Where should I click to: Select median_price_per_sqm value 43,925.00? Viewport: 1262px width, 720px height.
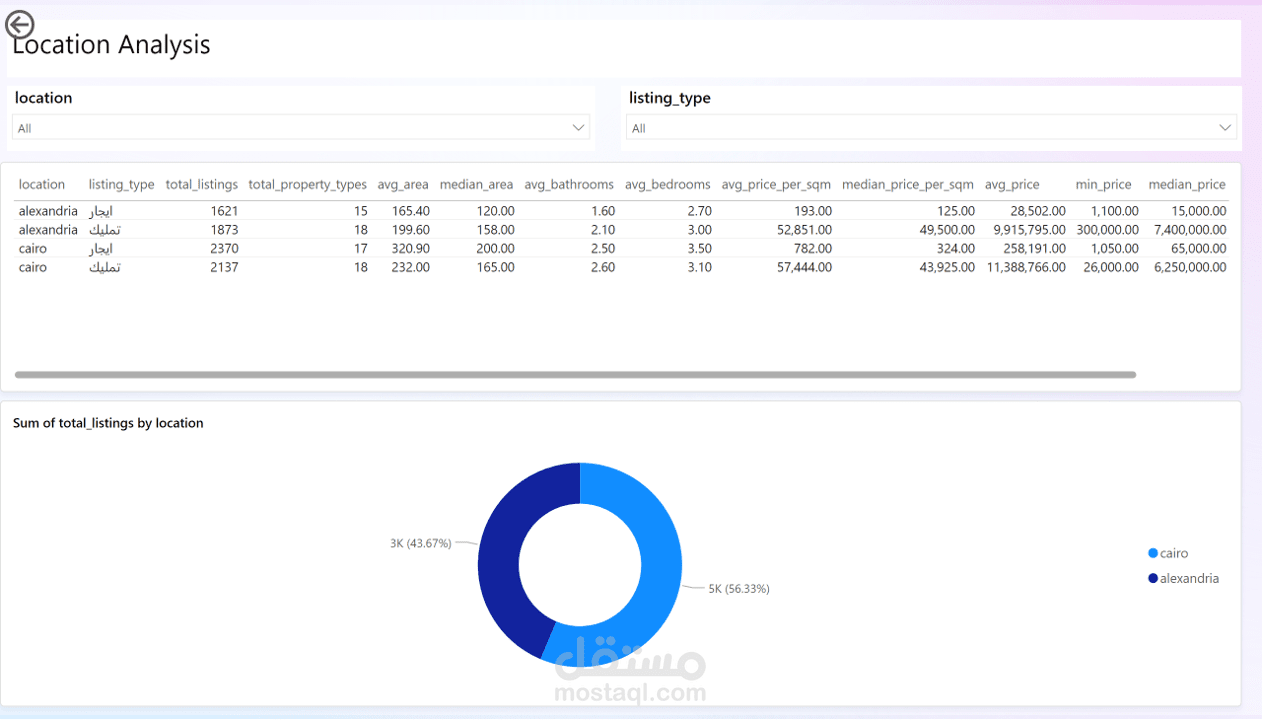point(947,267)
